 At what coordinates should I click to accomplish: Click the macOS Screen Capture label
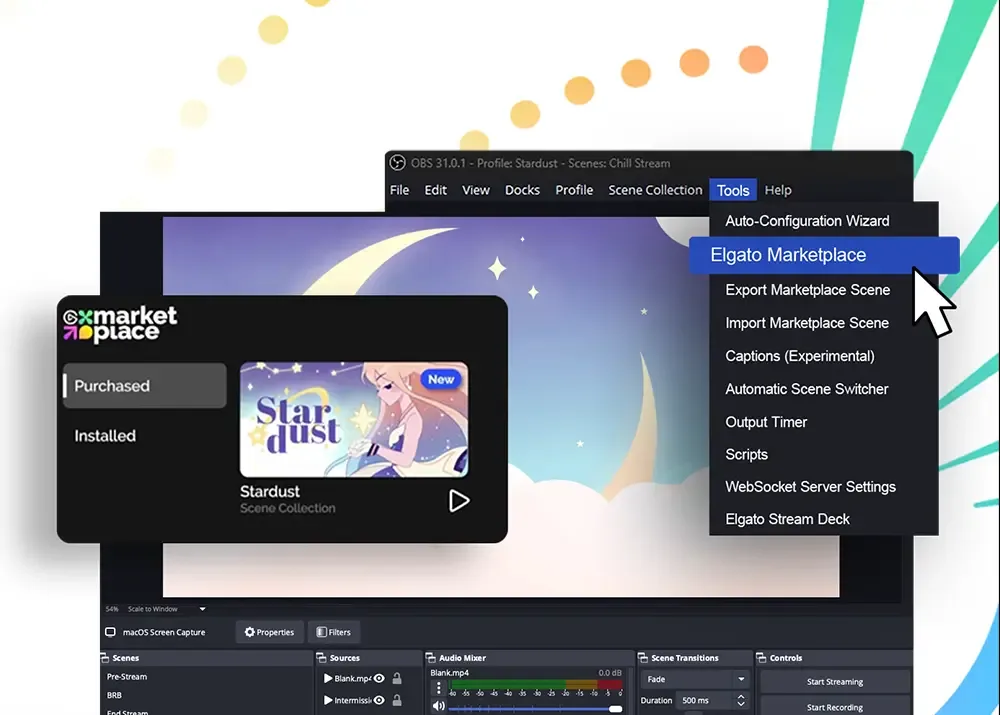tap(164, 632)
